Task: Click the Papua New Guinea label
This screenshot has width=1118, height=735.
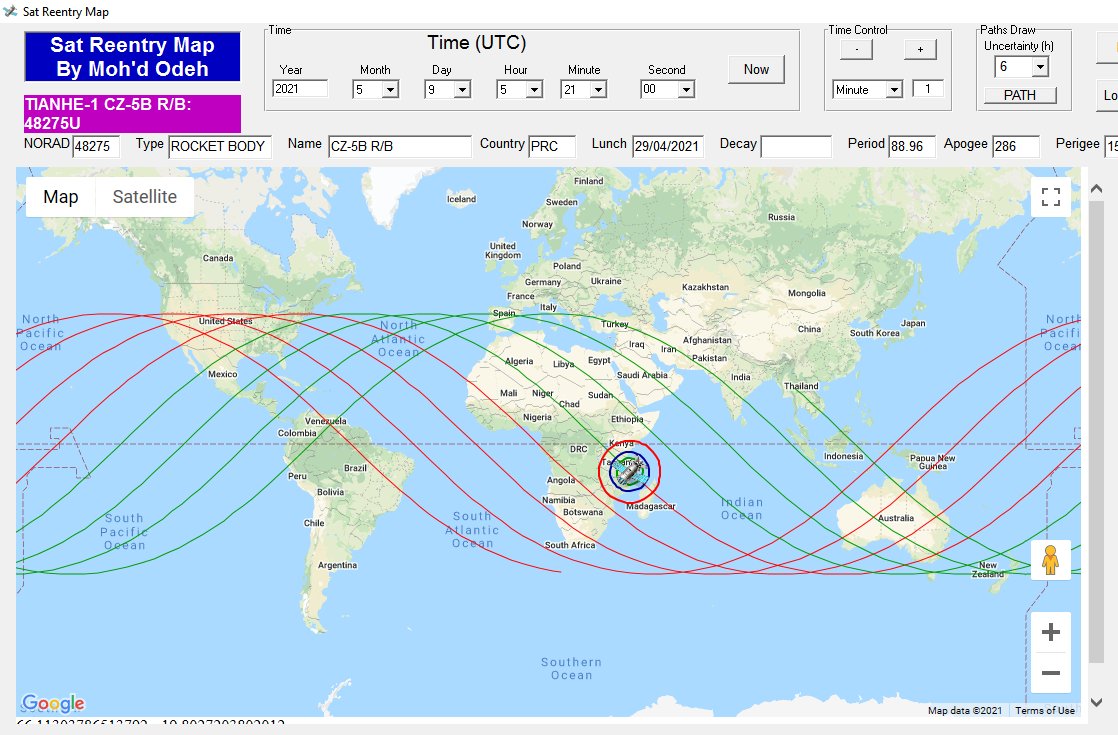Action: (x=933, y=462)
